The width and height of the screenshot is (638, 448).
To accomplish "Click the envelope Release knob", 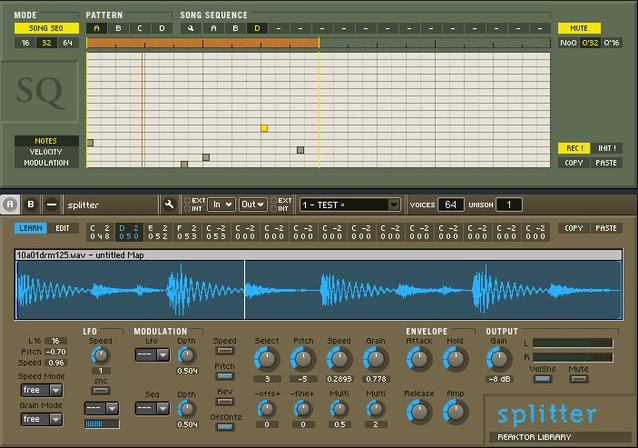I will pyautogui.click(x=419, y=411).
